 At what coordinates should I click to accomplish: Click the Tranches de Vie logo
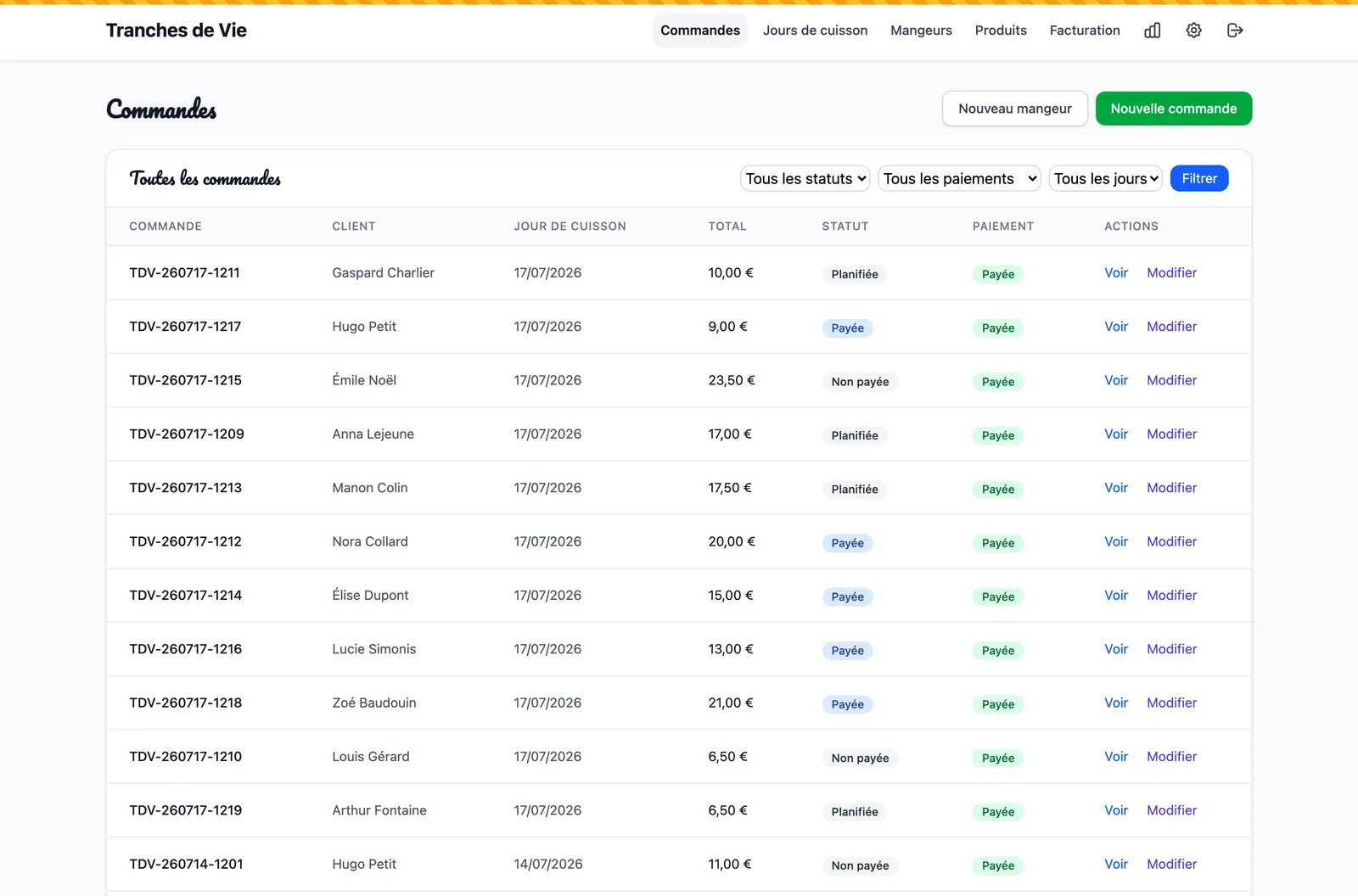177,31
